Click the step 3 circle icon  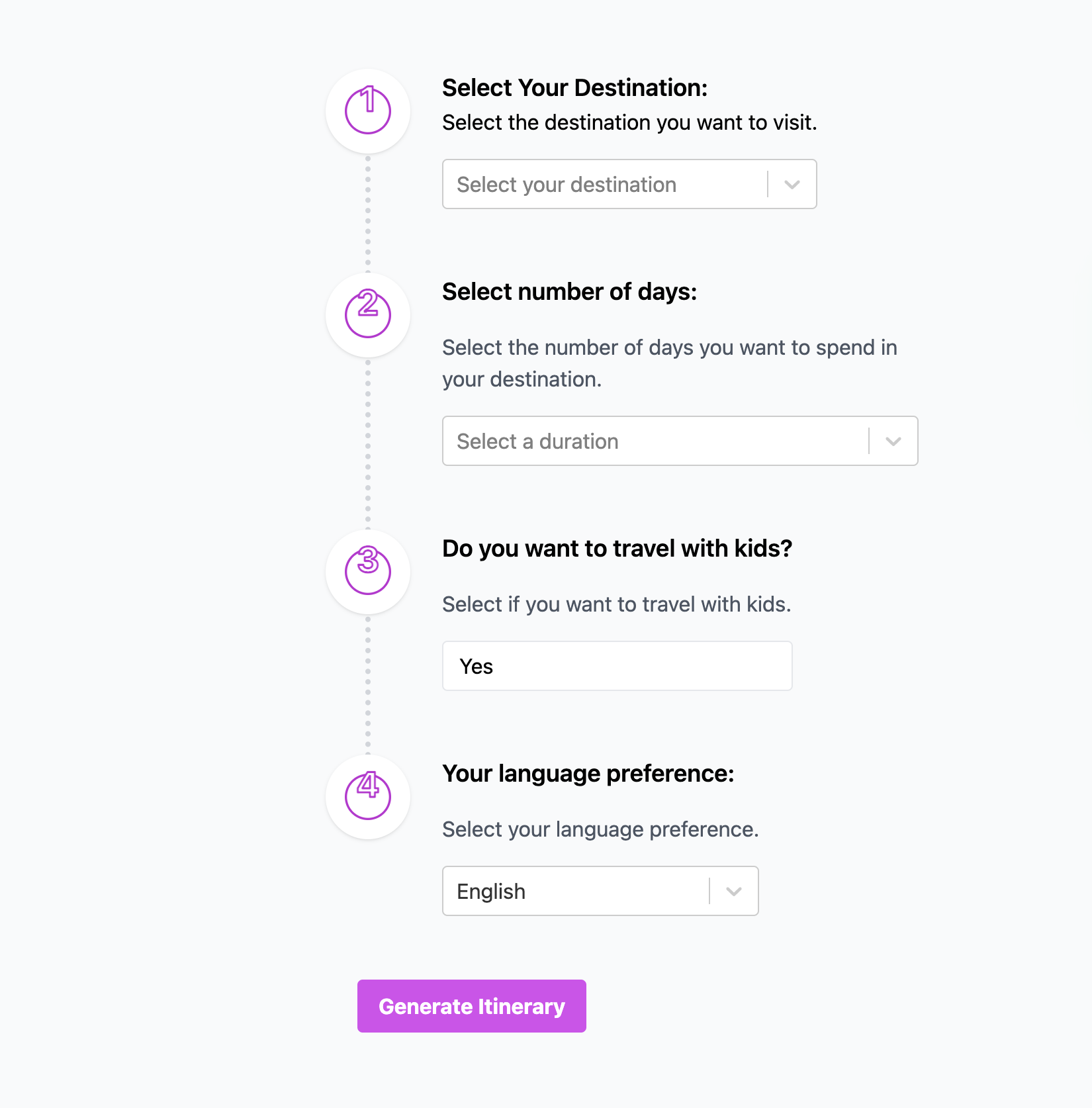click(x=368, y=571)
